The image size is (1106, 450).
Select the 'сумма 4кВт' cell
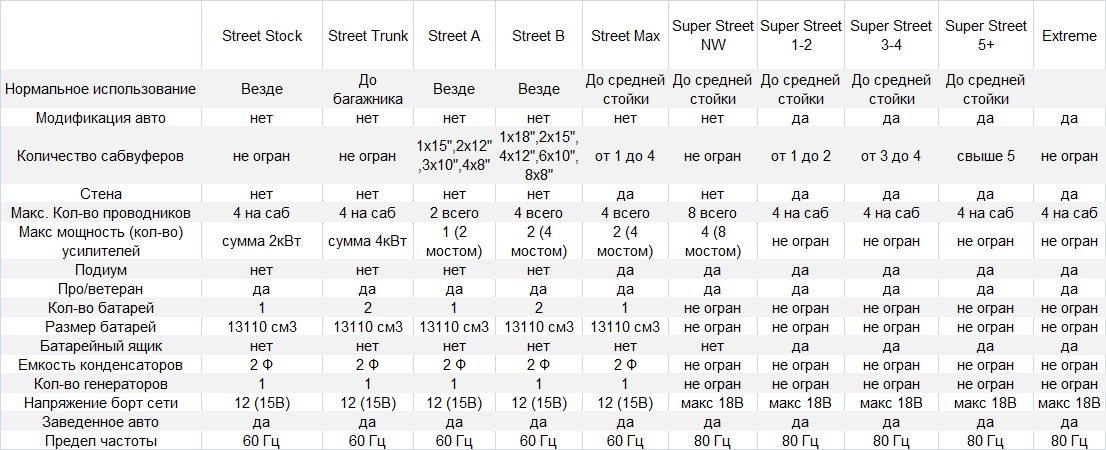tap(368, 241)
